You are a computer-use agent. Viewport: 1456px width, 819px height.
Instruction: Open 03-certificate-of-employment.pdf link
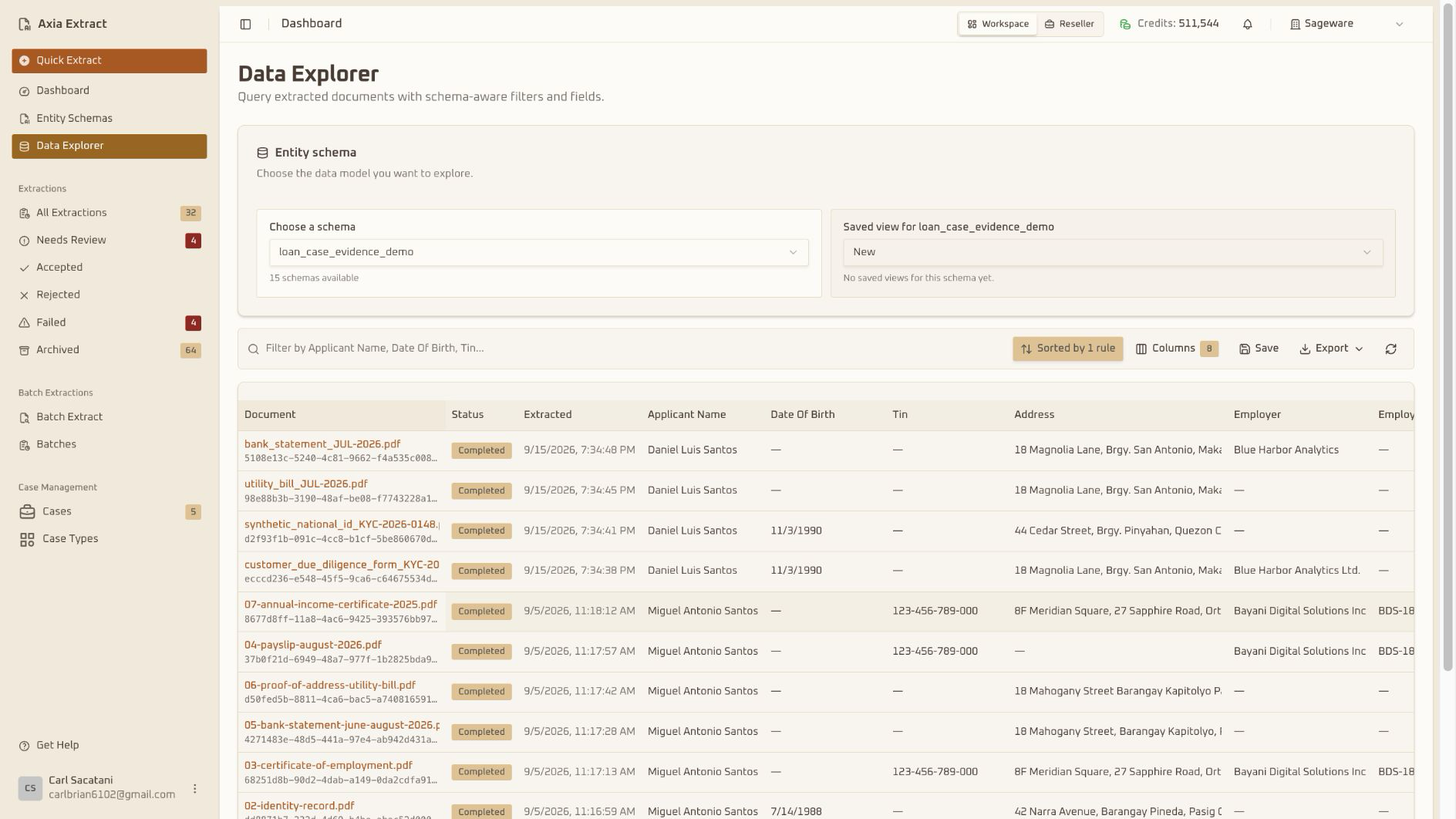(x=329, y=766)
